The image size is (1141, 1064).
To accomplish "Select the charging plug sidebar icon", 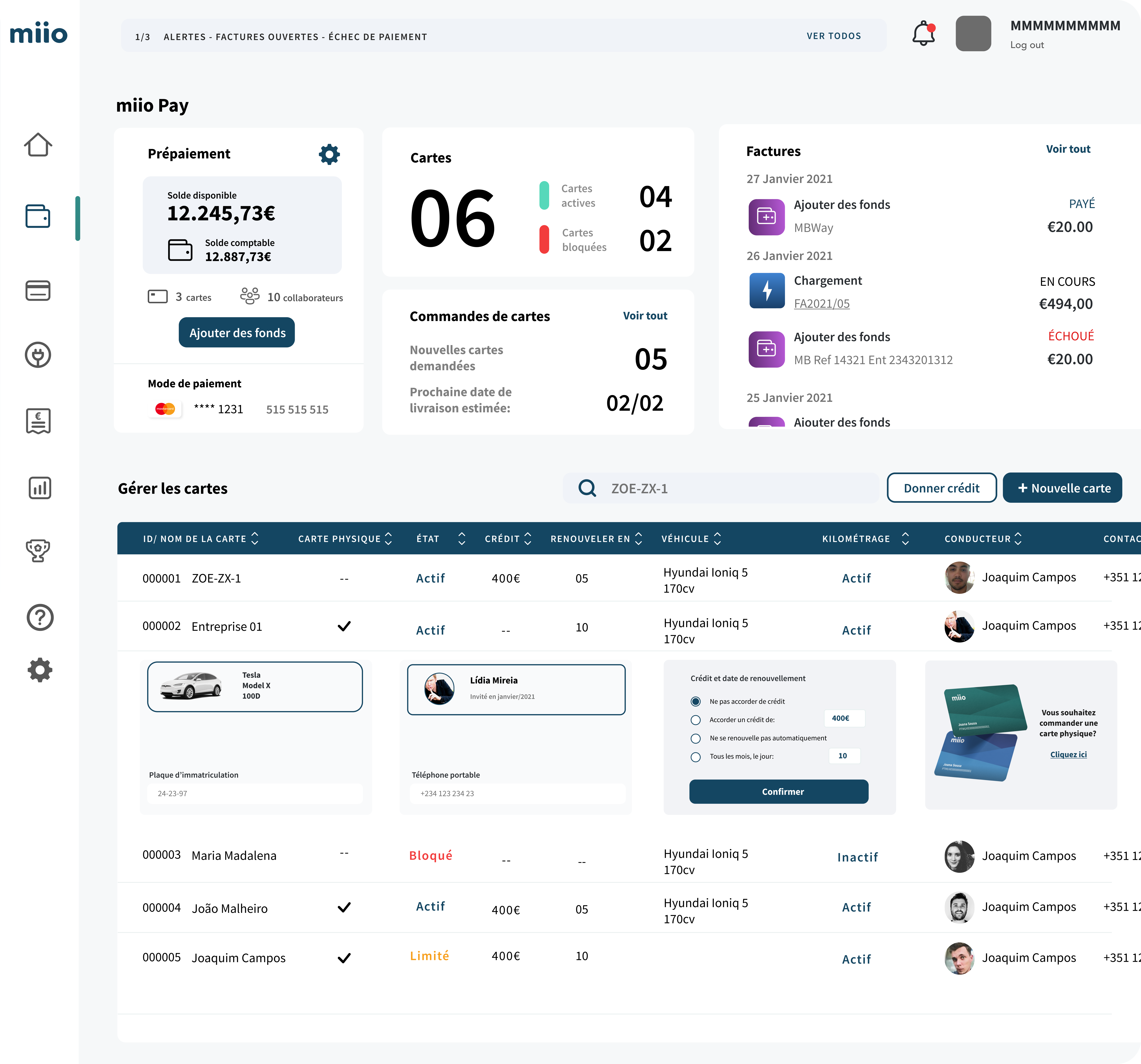I will point(38,355).
